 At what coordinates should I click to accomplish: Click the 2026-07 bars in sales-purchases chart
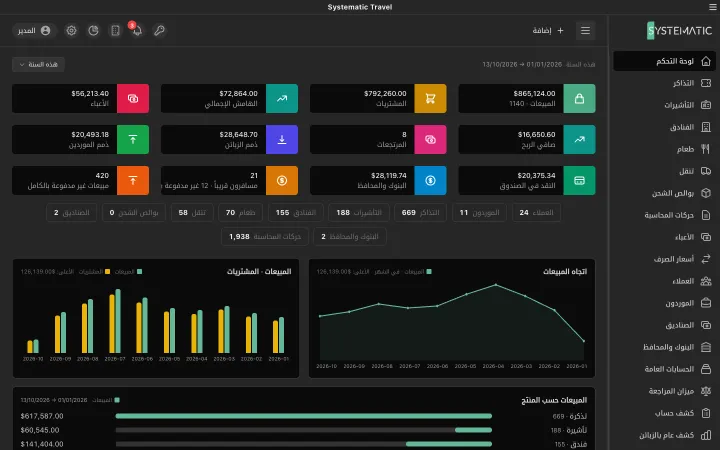coord(115,321)
